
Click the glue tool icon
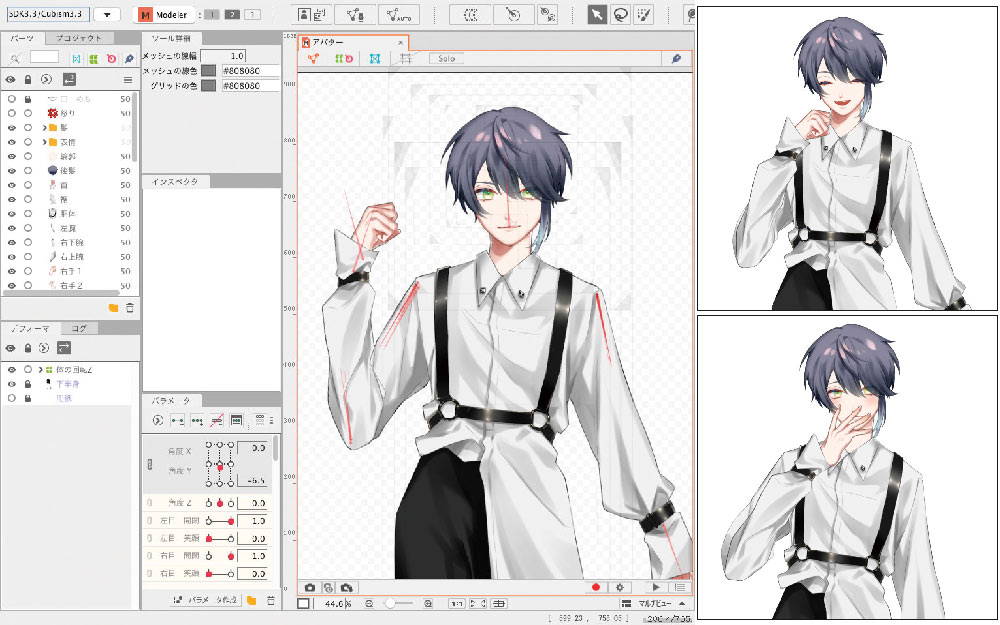(547, 14)
